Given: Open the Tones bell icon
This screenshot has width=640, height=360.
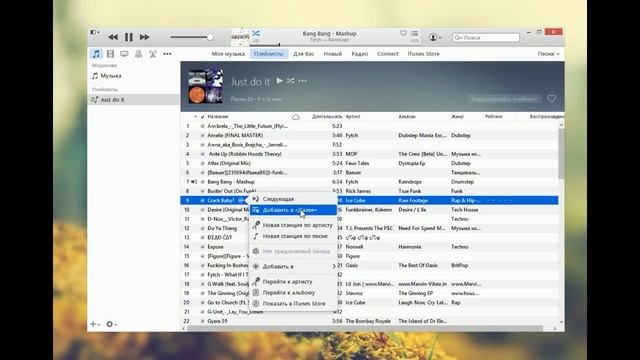Looking at the screenshot, I should [138, 54].
